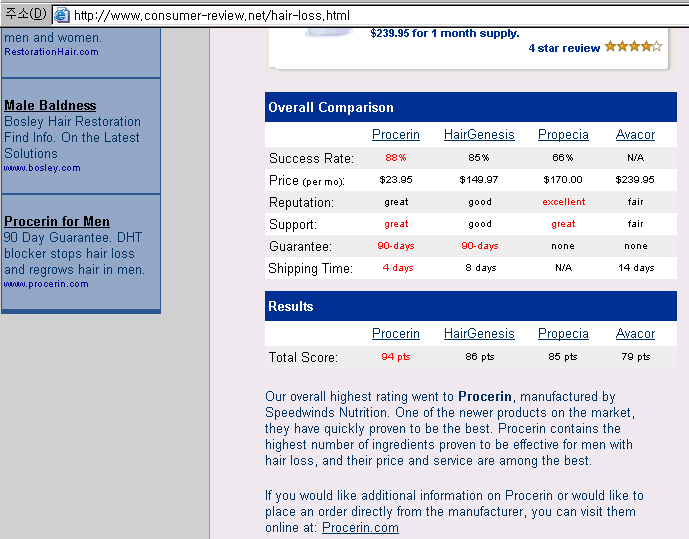Select the '86 pts' total score
Image resolution: width=689 pixels, height=539 pixels.
tap(480, 357)
